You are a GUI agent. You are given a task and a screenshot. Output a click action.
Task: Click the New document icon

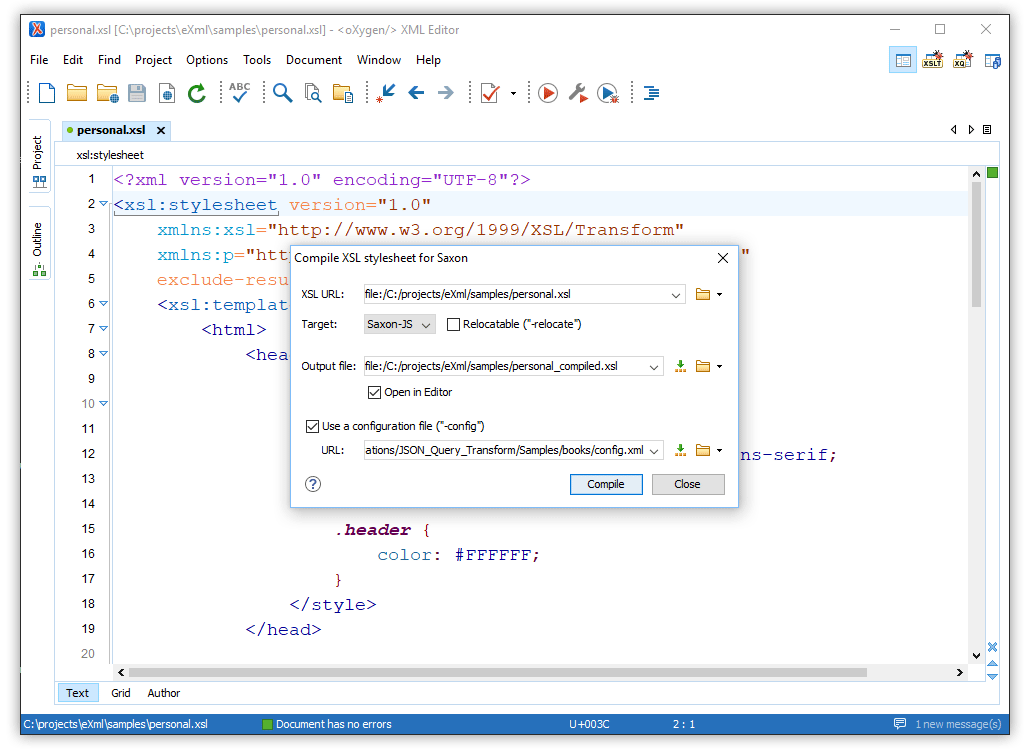[x=47, y=93]
